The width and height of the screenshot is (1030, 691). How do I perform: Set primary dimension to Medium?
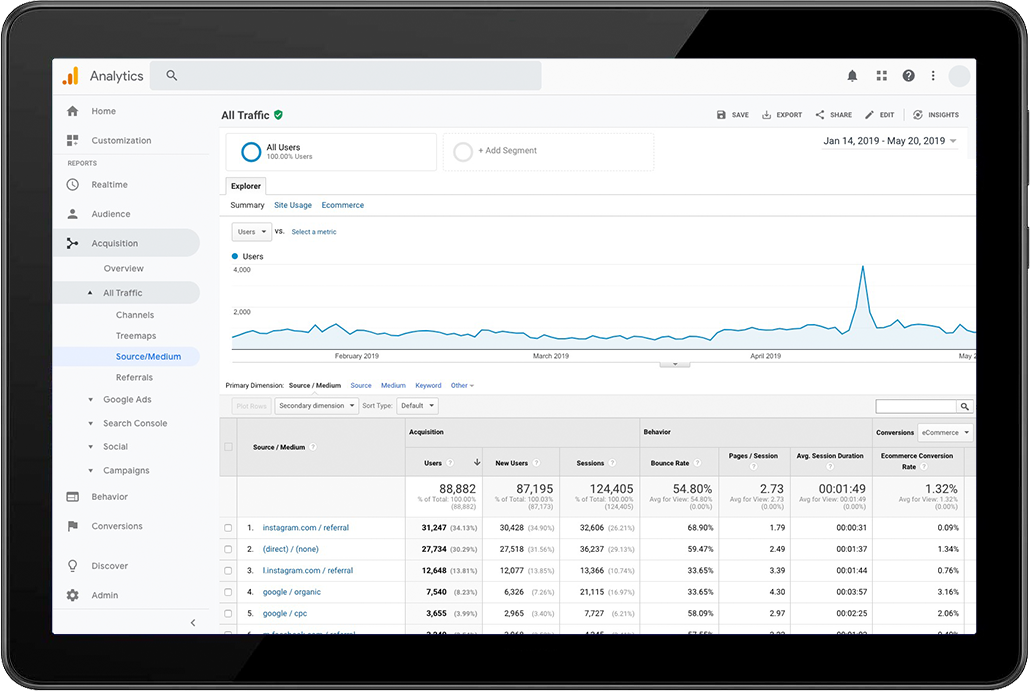[393, 386]
